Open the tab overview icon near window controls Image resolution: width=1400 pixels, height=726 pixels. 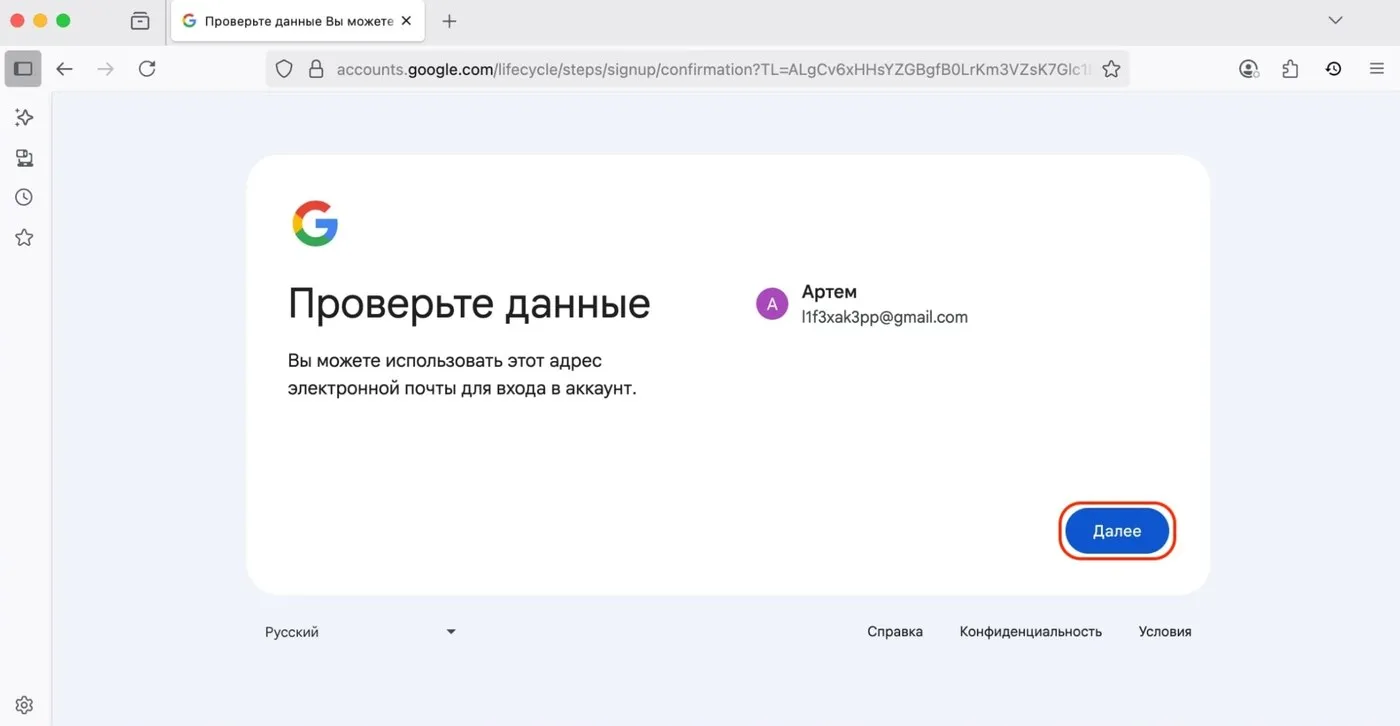click(140, 21)
